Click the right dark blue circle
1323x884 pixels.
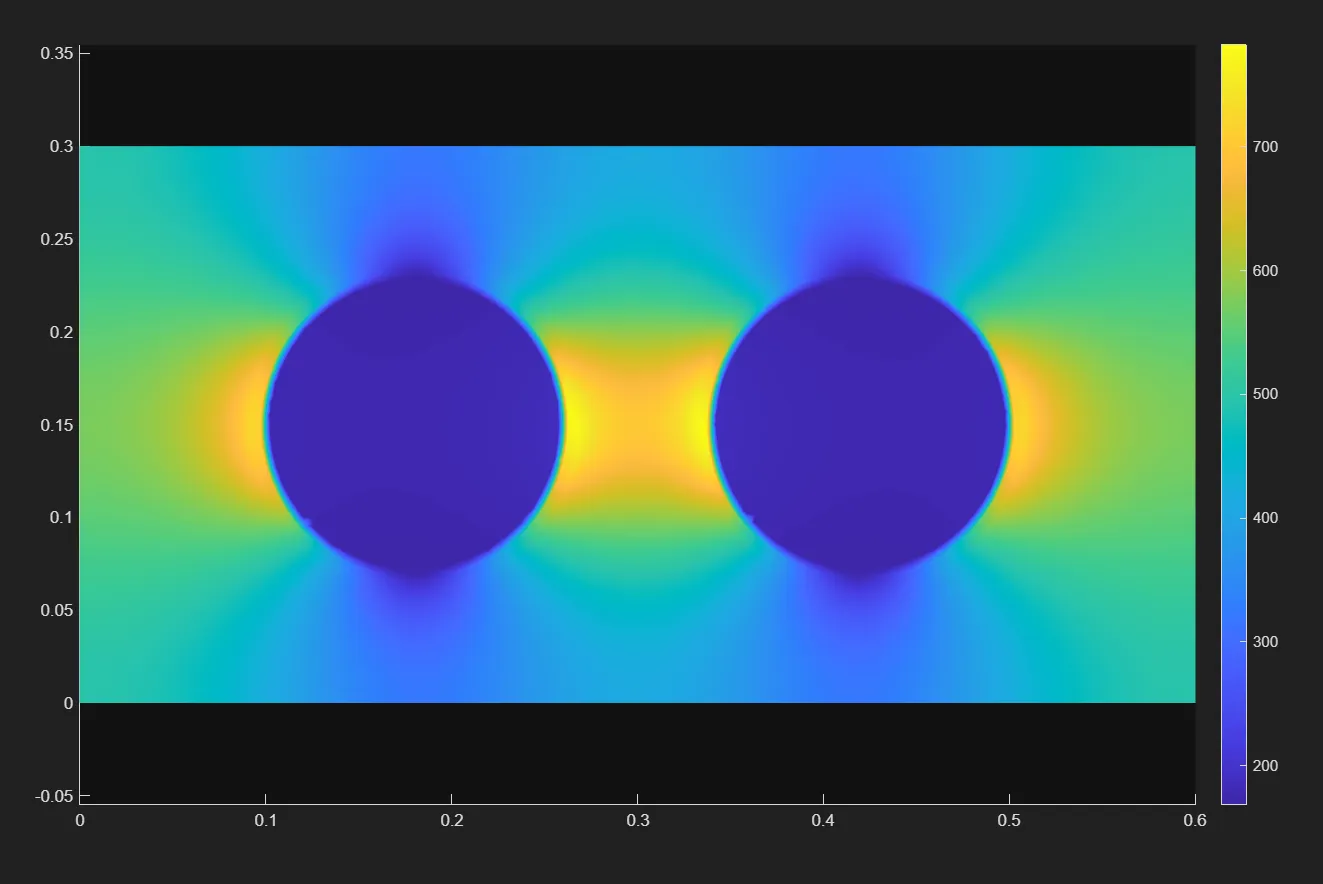pyautogui.click(x=860, y=425)
